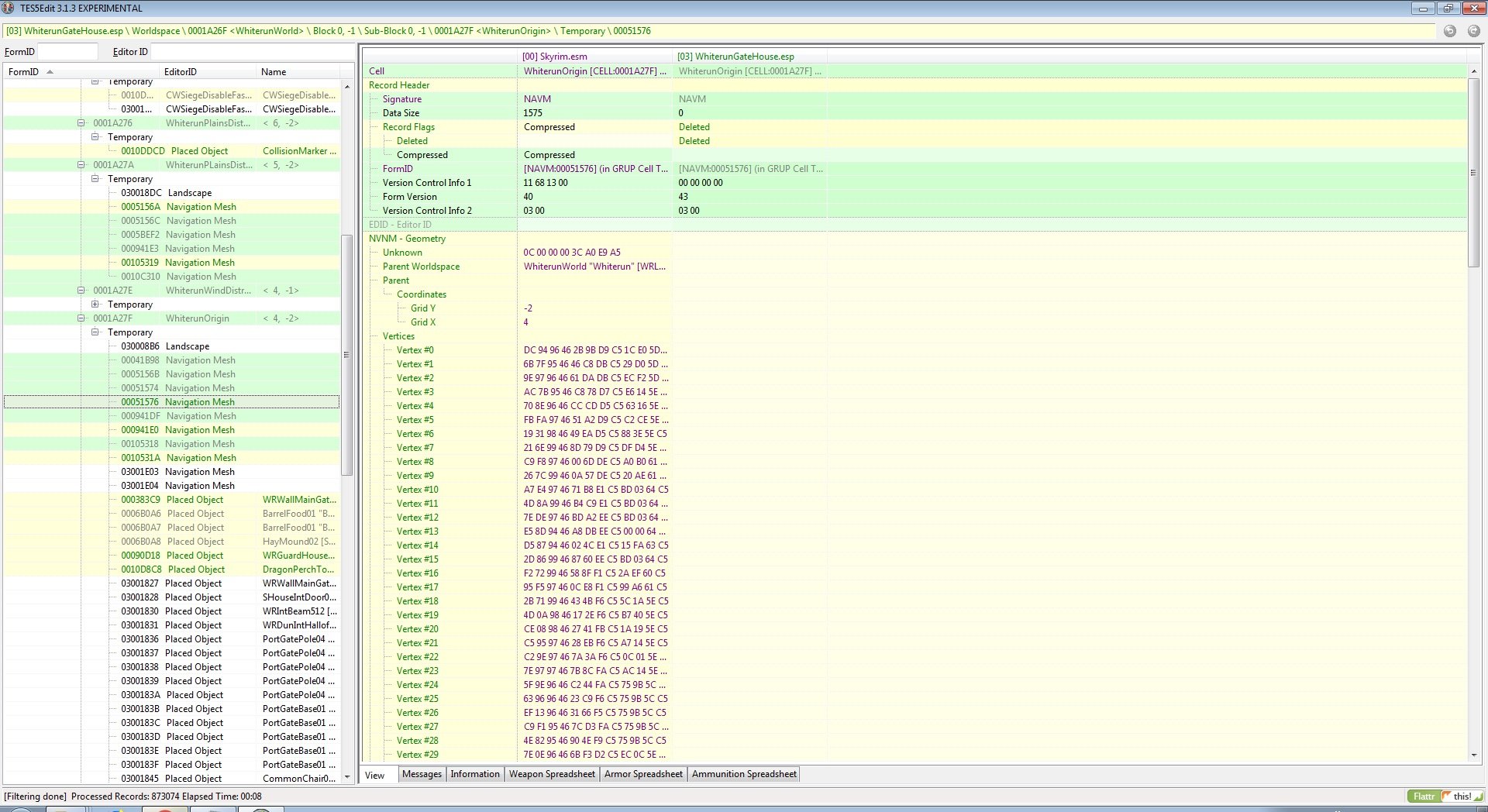Viewport: 1488px width, 812px height.
Task: Click the [00] Skyrim.esm column header
Action: click(594, 57)
